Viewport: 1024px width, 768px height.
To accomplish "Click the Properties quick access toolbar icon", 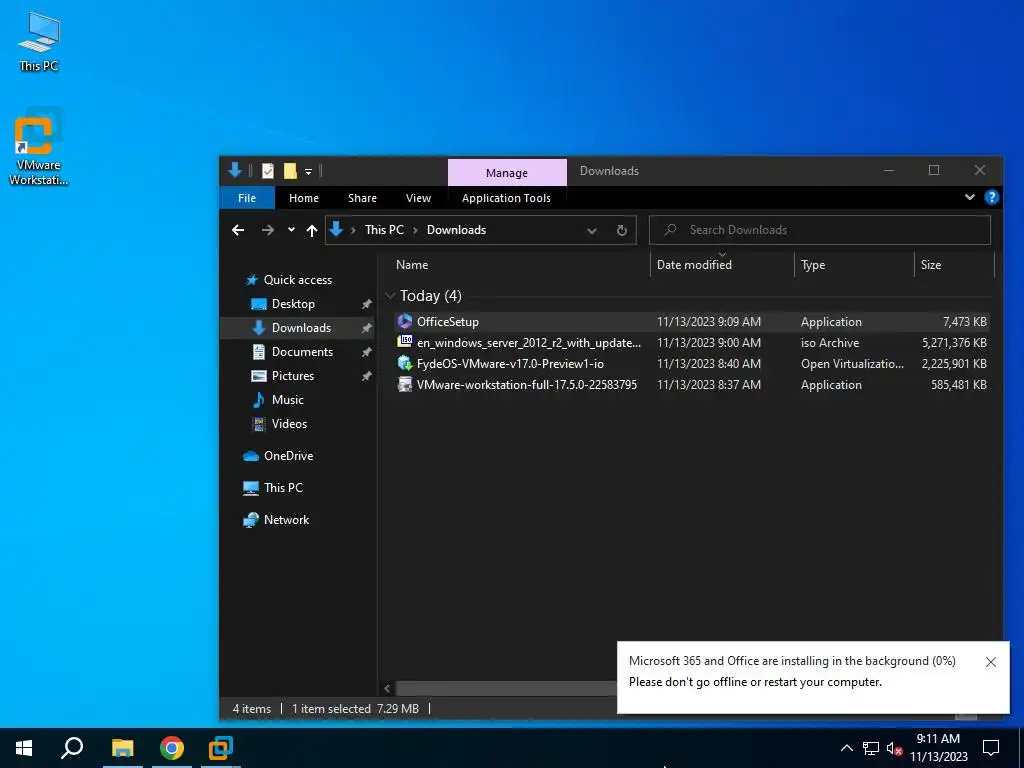I will click(x=268, y=171).
